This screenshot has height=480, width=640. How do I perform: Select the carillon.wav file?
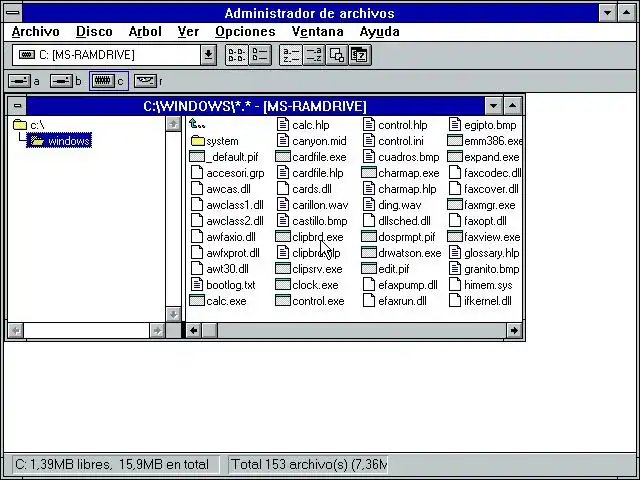click(312, 205)
